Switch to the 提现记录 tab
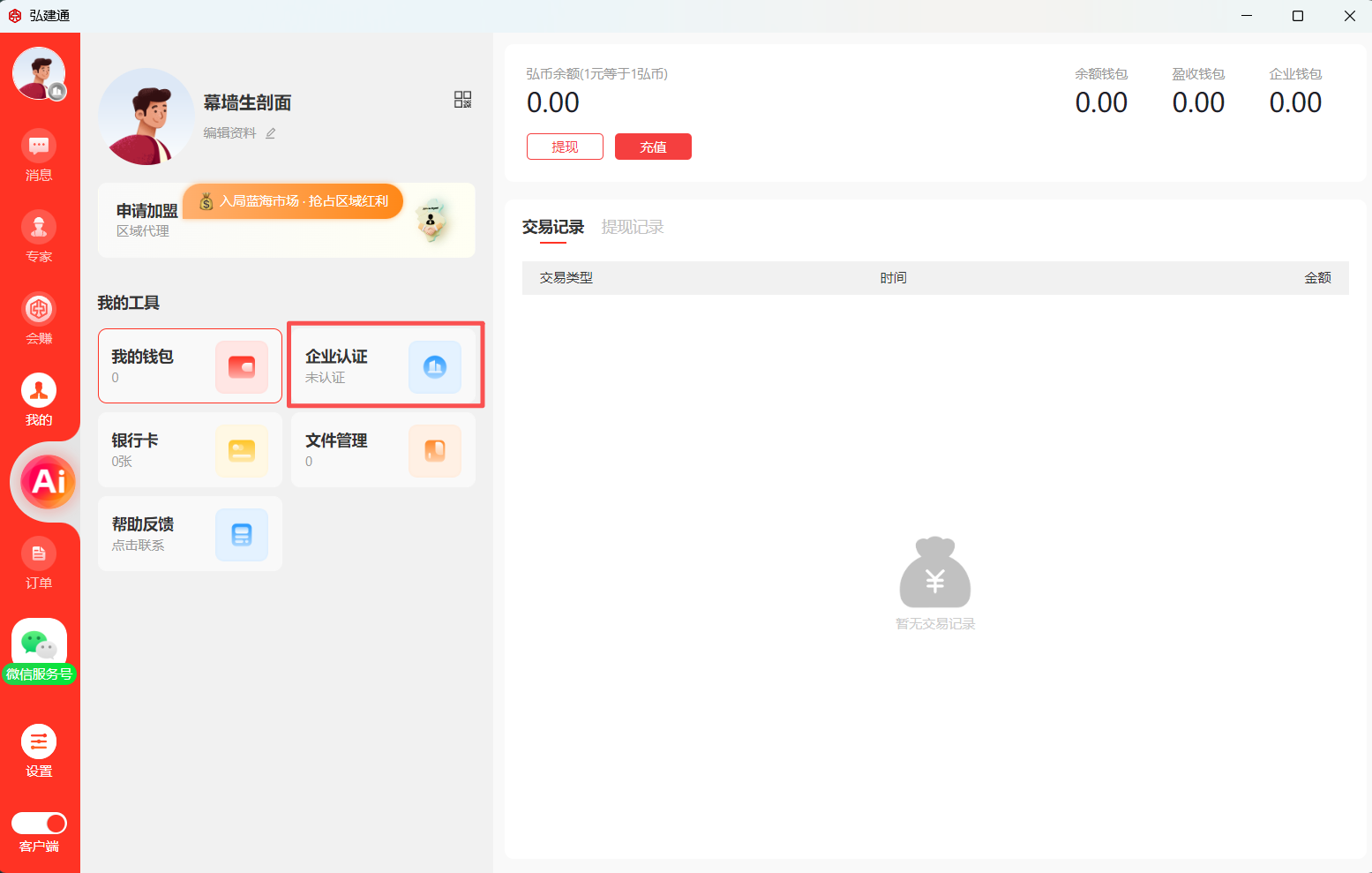 pyautogui.click(x=632, y=228)
